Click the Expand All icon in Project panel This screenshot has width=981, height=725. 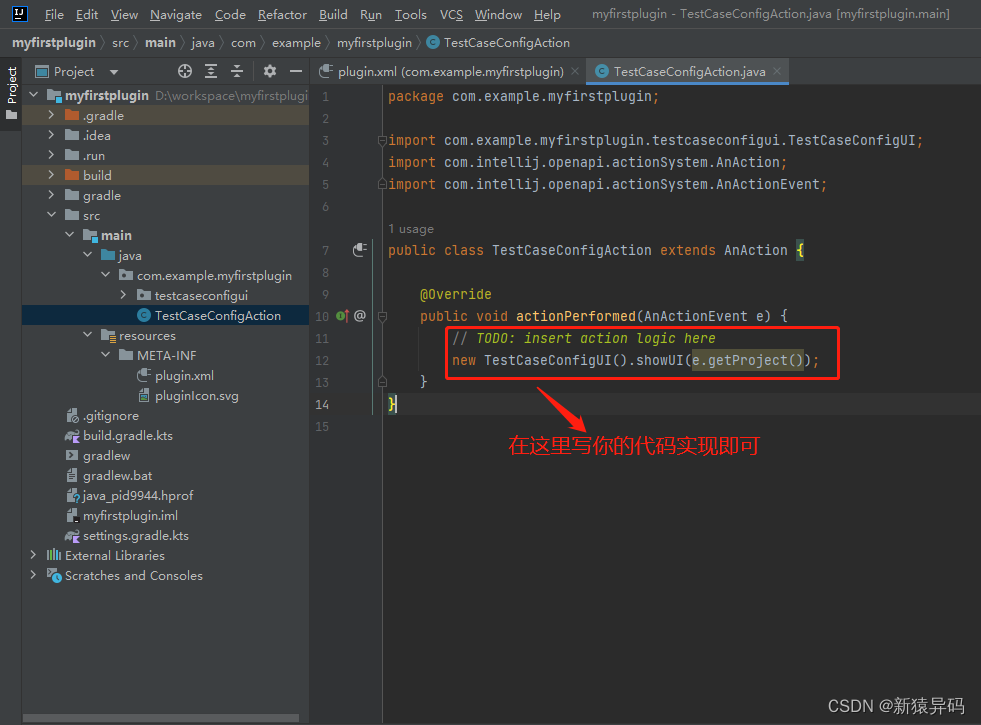point(211,71)
